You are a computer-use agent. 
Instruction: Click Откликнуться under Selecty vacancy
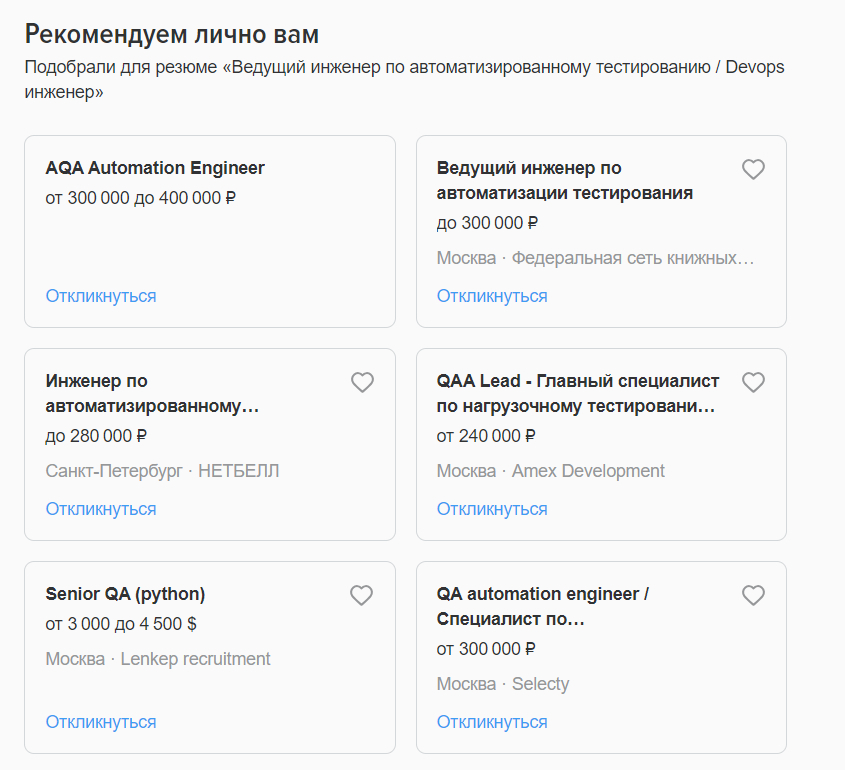pos(492,722)
